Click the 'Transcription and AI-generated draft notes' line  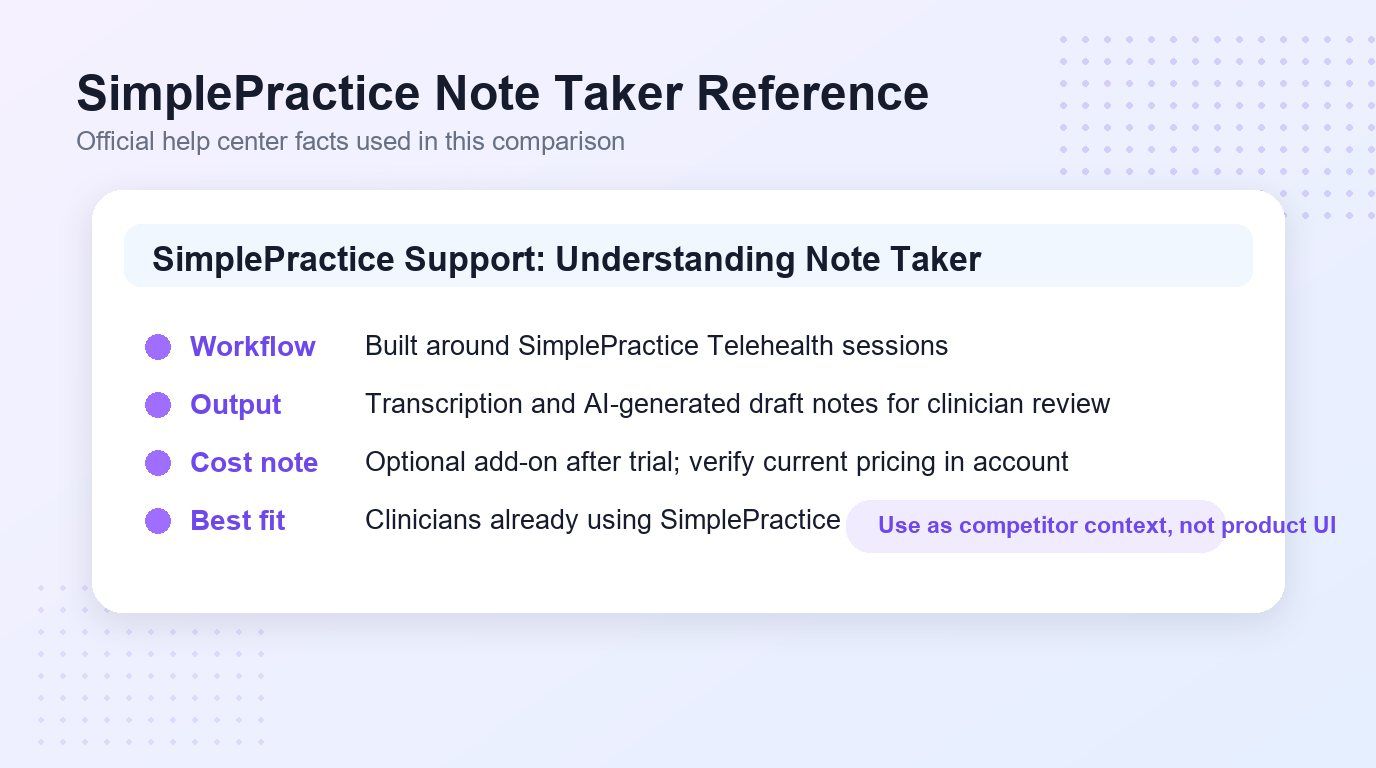click(x=737, y=404)
